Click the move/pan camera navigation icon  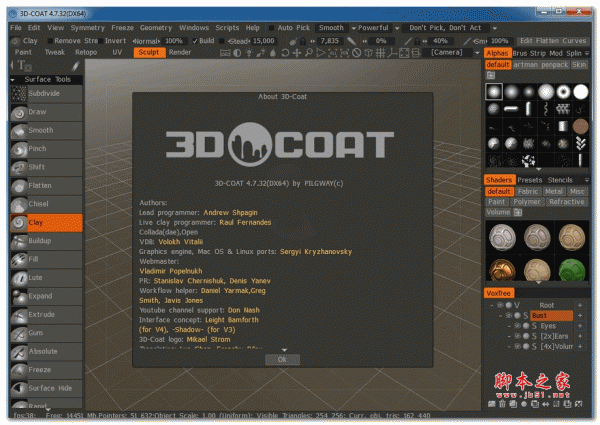[297, 53]
